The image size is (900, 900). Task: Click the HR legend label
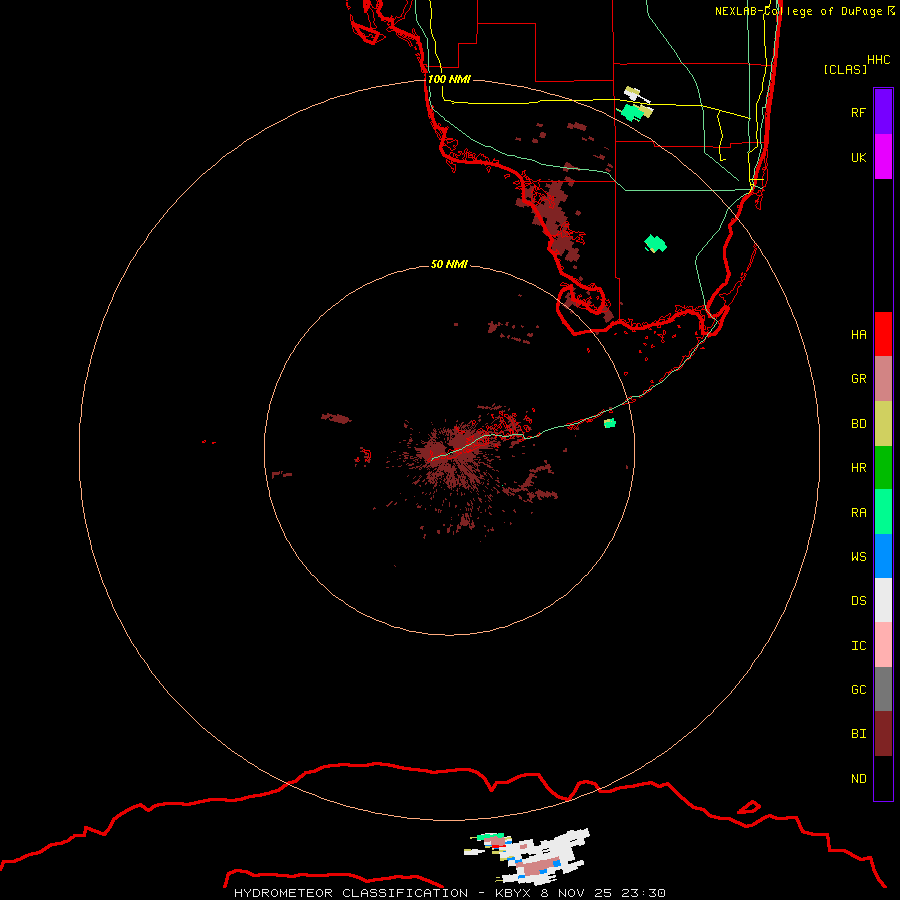tap(858, 468)
